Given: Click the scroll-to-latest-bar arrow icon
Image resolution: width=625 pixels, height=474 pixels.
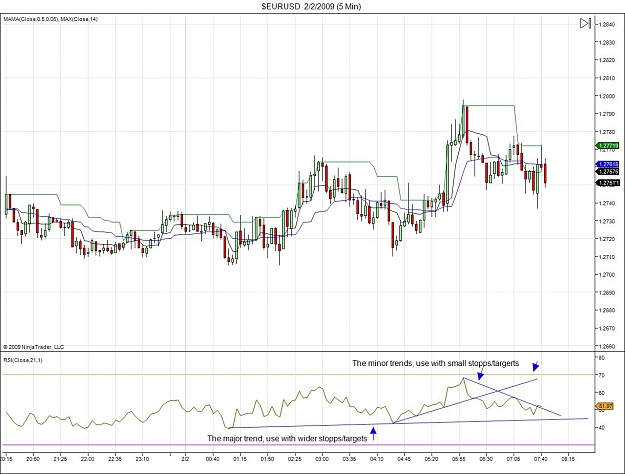Looking at the screenshot, I should [585, 24].
